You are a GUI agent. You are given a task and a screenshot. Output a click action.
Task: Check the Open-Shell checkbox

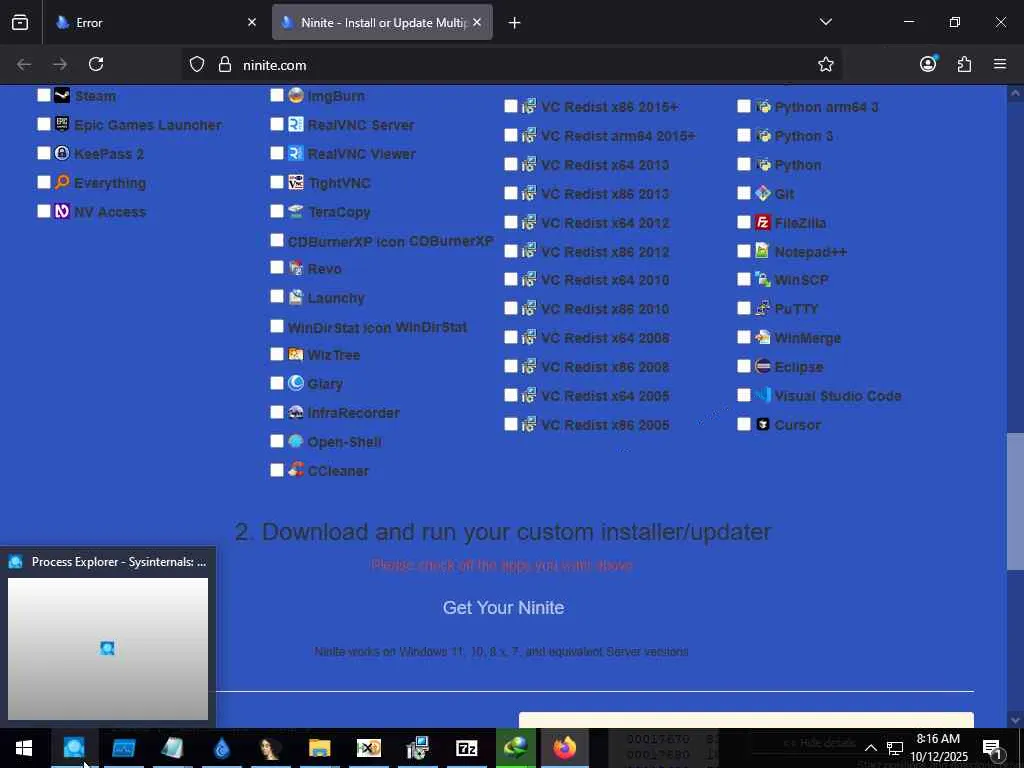(277, 441)
